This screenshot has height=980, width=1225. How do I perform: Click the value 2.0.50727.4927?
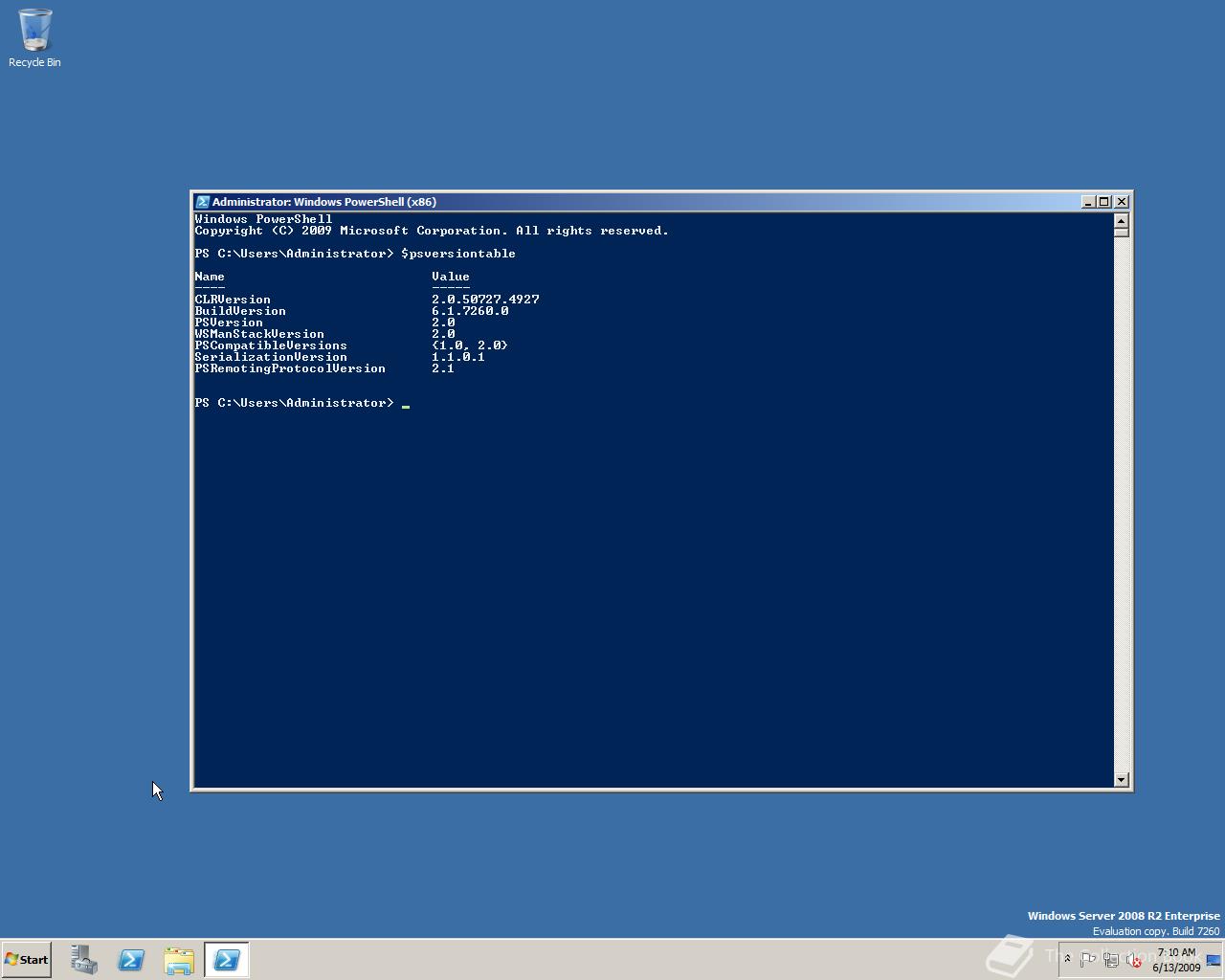485,300
